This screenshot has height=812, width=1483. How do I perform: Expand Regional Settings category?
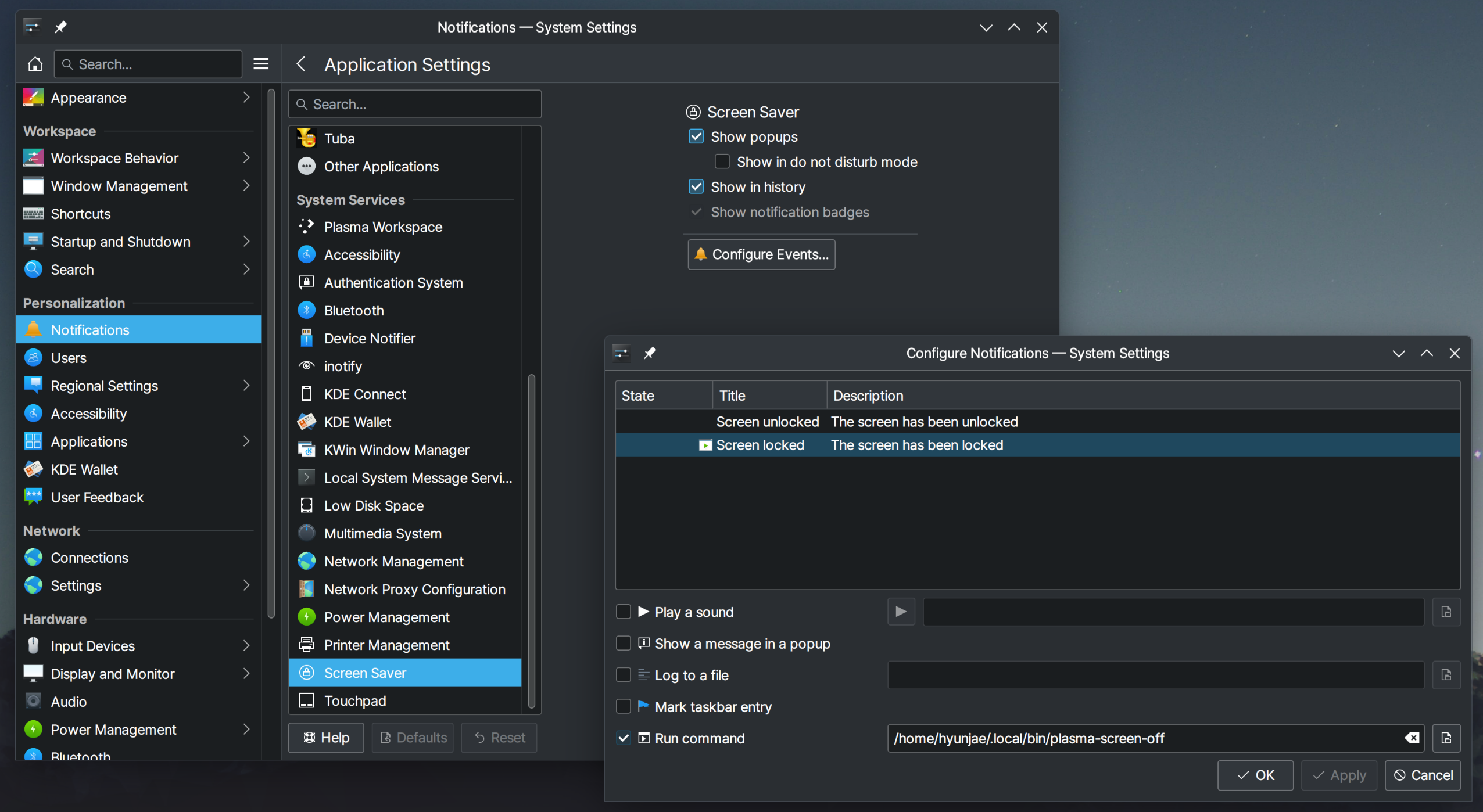pyautogui.click(x=246, y=385)
